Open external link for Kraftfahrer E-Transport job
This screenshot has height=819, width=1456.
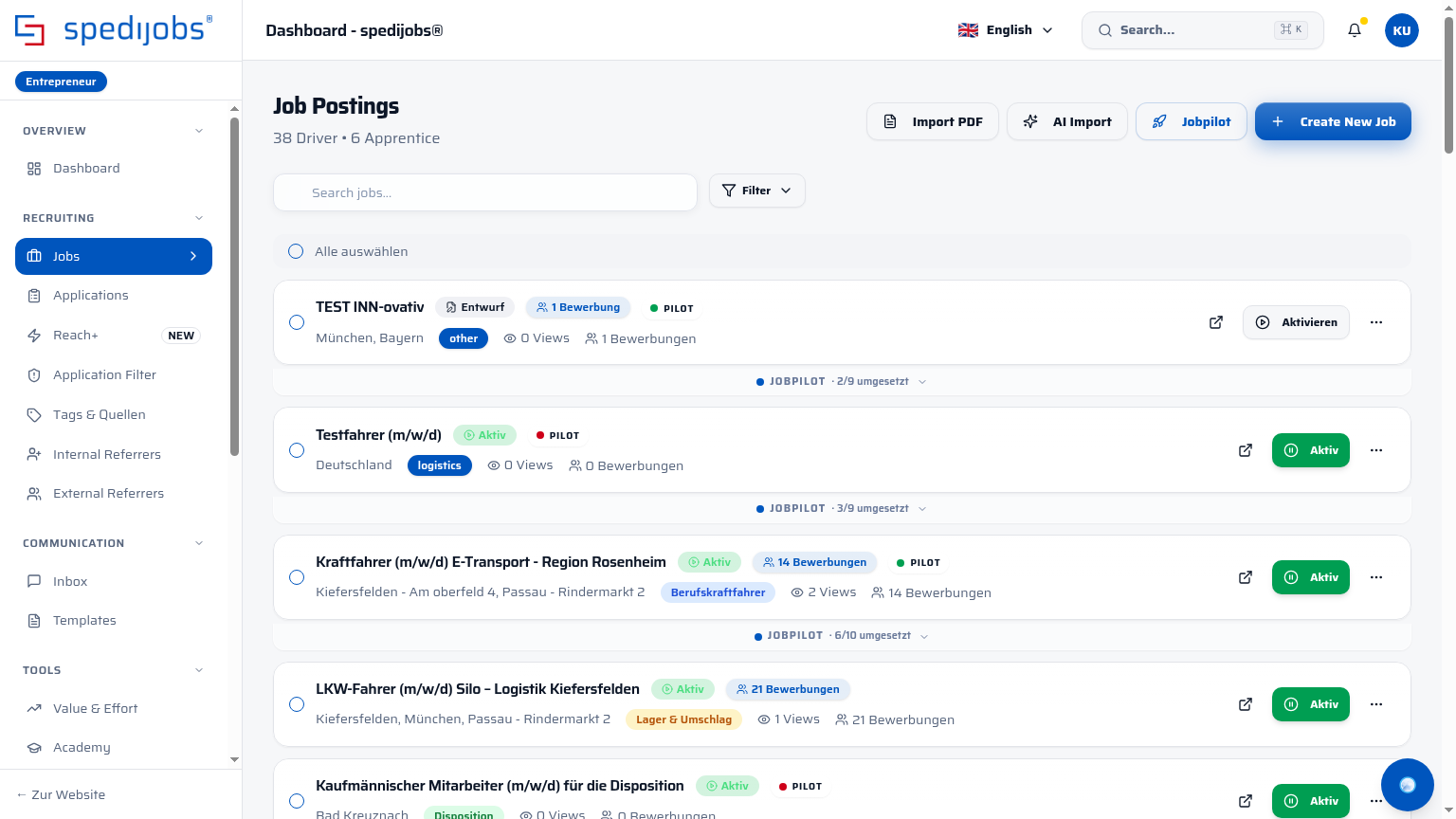[x=1246, y=577]
